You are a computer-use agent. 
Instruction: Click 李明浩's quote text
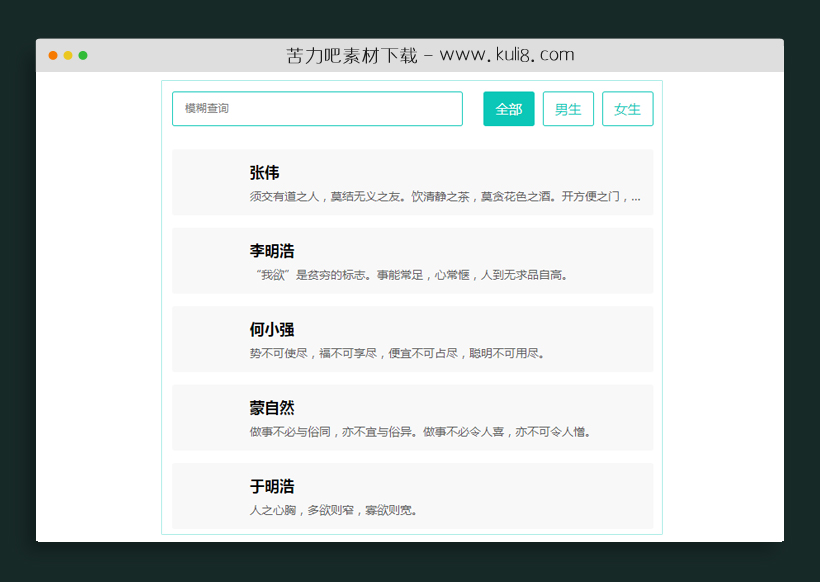410,273
